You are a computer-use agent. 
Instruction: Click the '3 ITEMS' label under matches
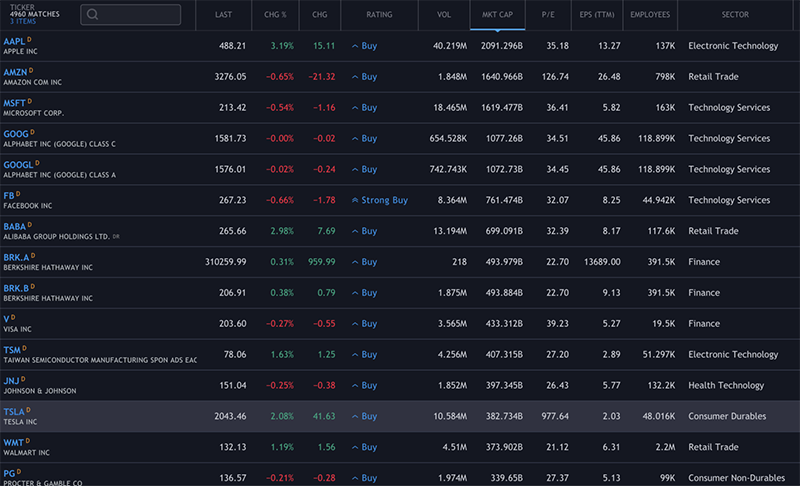(23, 21)
